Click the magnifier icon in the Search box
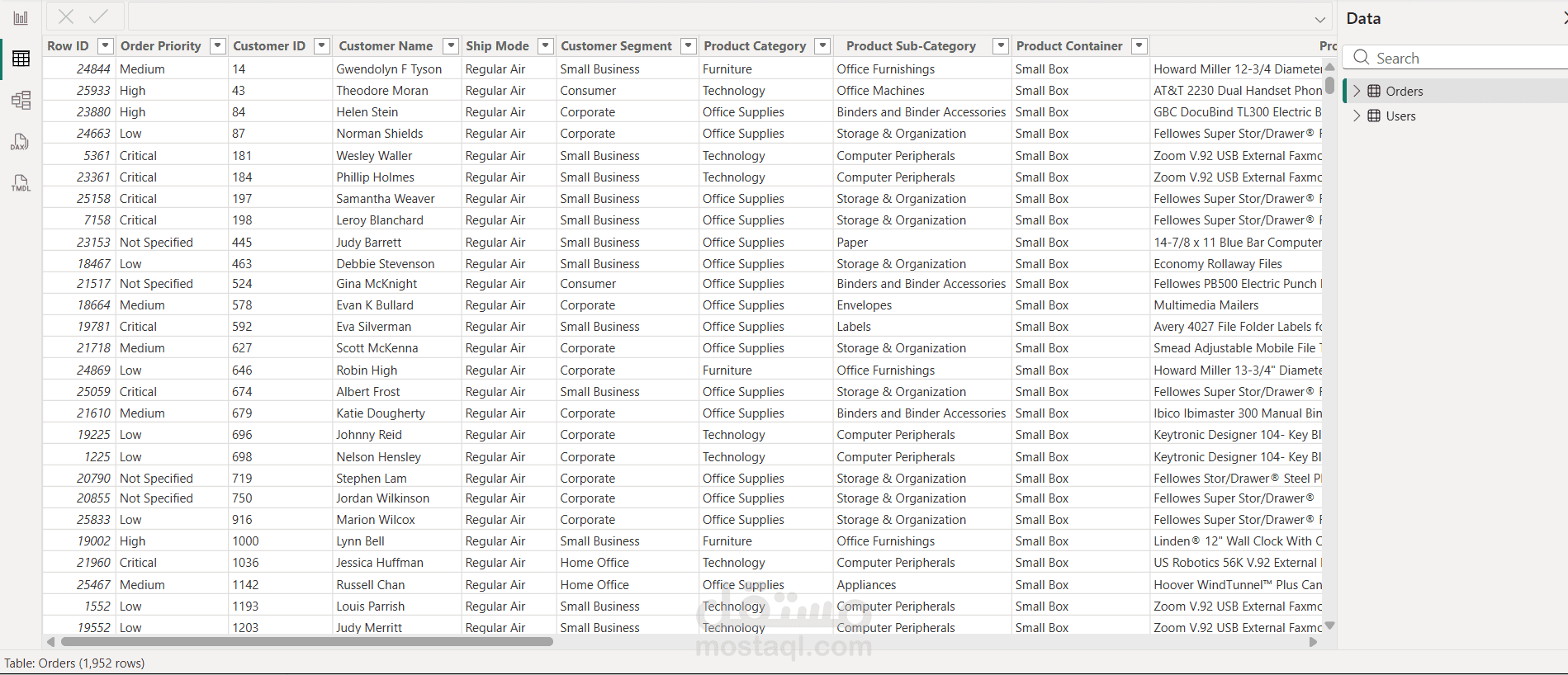 click(x=1362, y=58)
